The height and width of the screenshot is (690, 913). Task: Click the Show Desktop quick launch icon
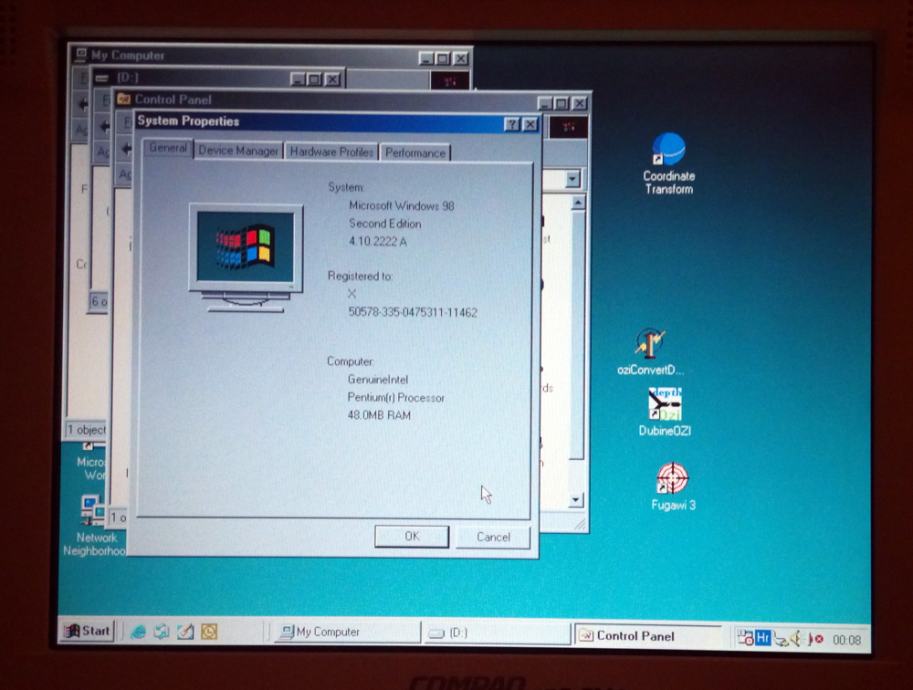point(186,632)
